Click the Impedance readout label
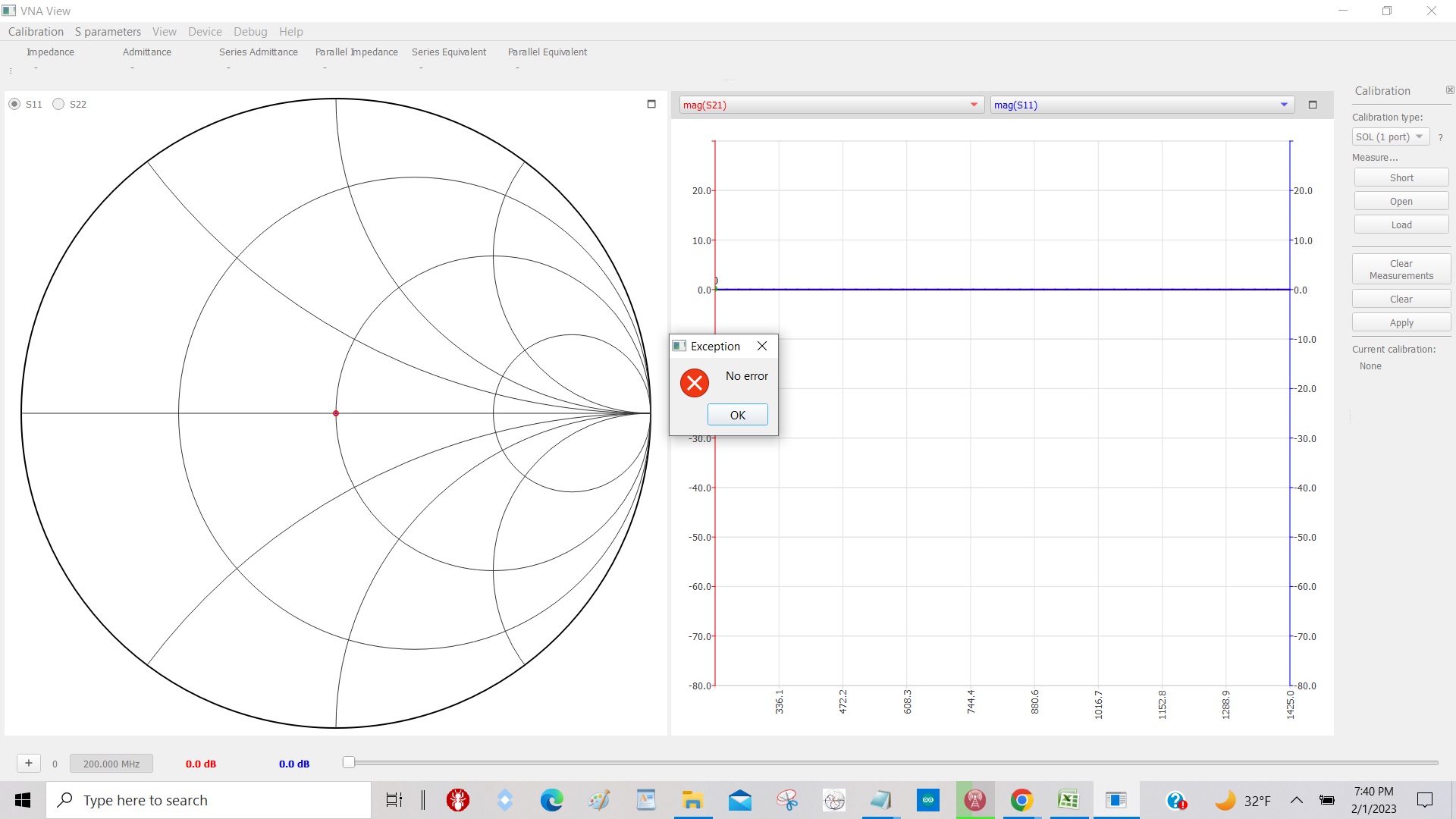The width and height of the screenshot is (1456, 819). point(50,52)
